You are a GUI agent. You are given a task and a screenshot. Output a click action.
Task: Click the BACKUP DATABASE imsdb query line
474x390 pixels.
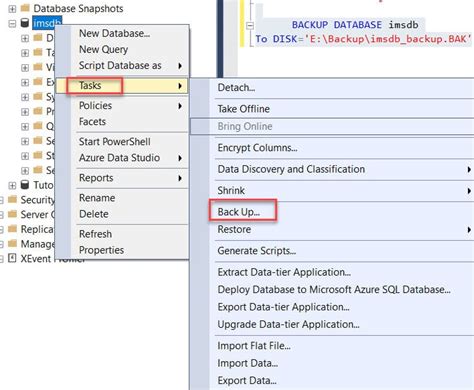(355, 25)
